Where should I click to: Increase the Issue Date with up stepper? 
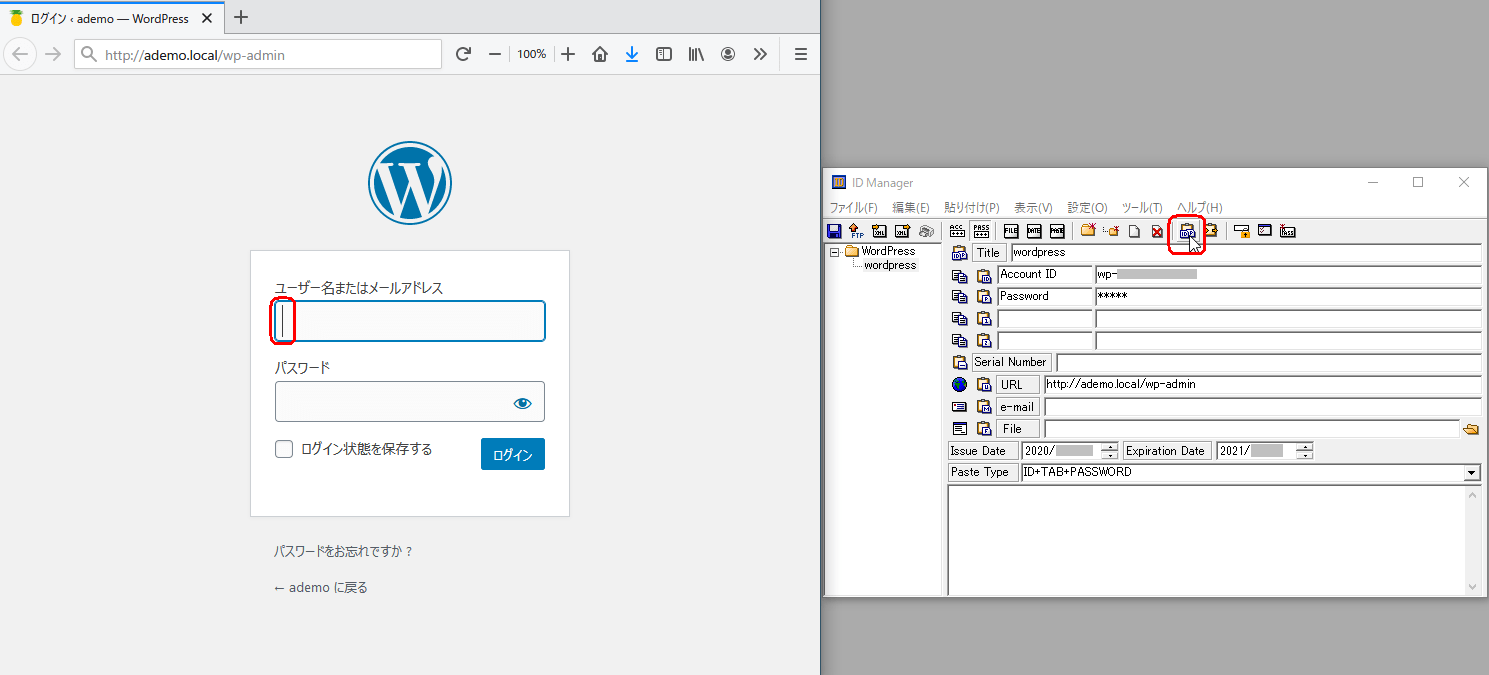pos(1109,447)
